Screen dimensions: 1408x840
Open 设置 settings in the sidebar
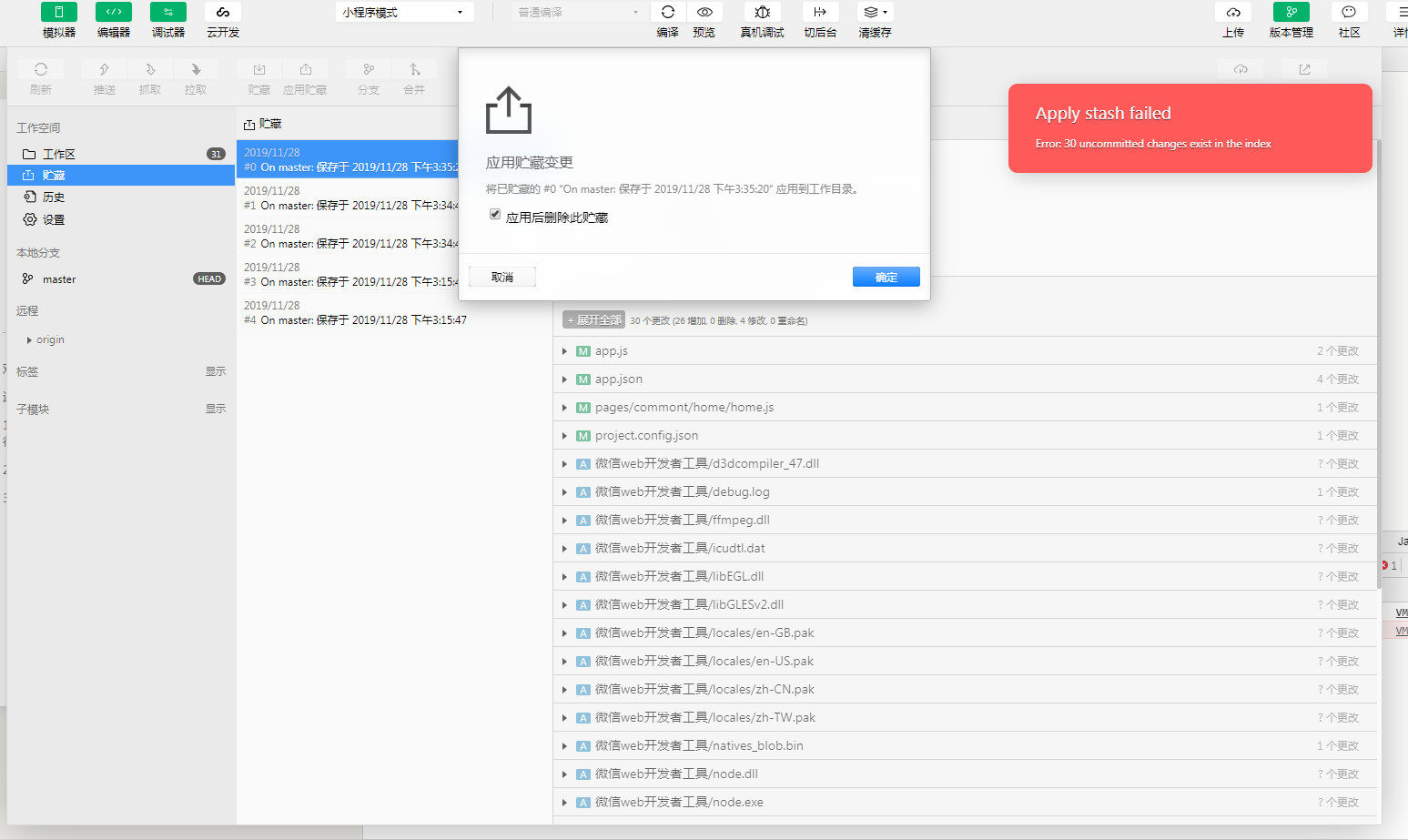coord(121,219)
